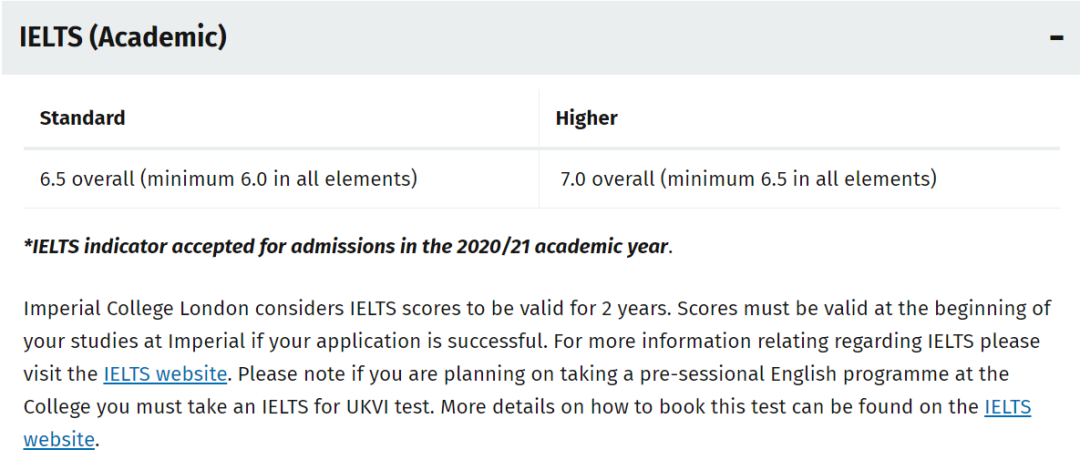
Task: Click 'Imperial College London' at paragraph start
Action: (136, 308)
